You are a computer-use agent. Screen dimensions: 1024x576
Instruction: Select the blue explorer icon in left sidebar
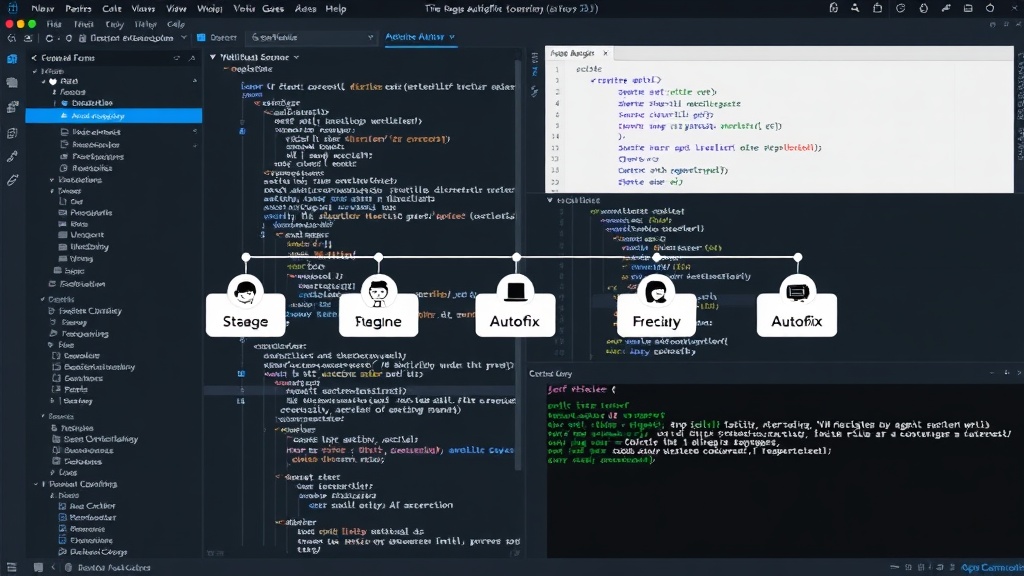[12, 59]
